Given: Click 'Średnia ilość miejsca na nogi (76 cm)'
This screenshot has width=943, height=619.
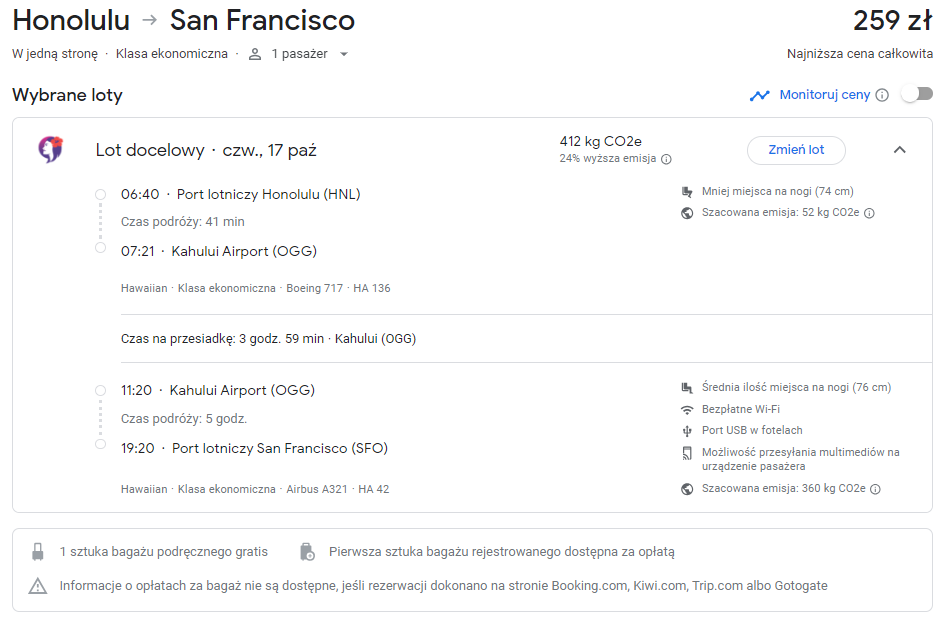Looking at the screenshot, I should (x=796, y=387).
